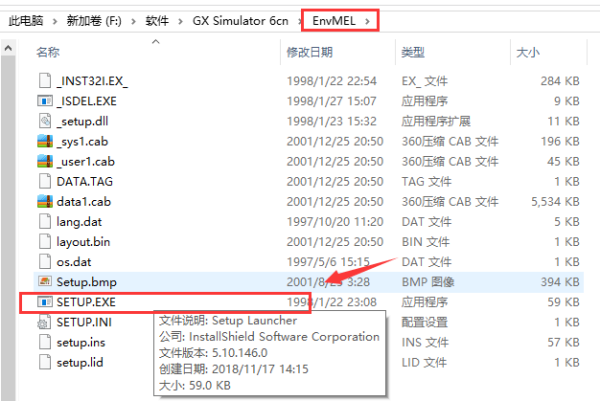
Task: Click the BIN 文件 type cell
Action: (x=426, y=242)
